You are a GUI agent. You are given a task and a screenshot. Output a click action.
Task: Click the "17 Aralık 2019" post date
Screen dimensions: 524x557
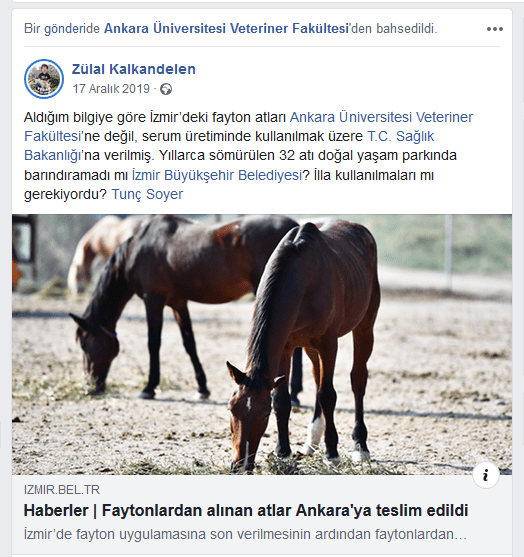111,89
